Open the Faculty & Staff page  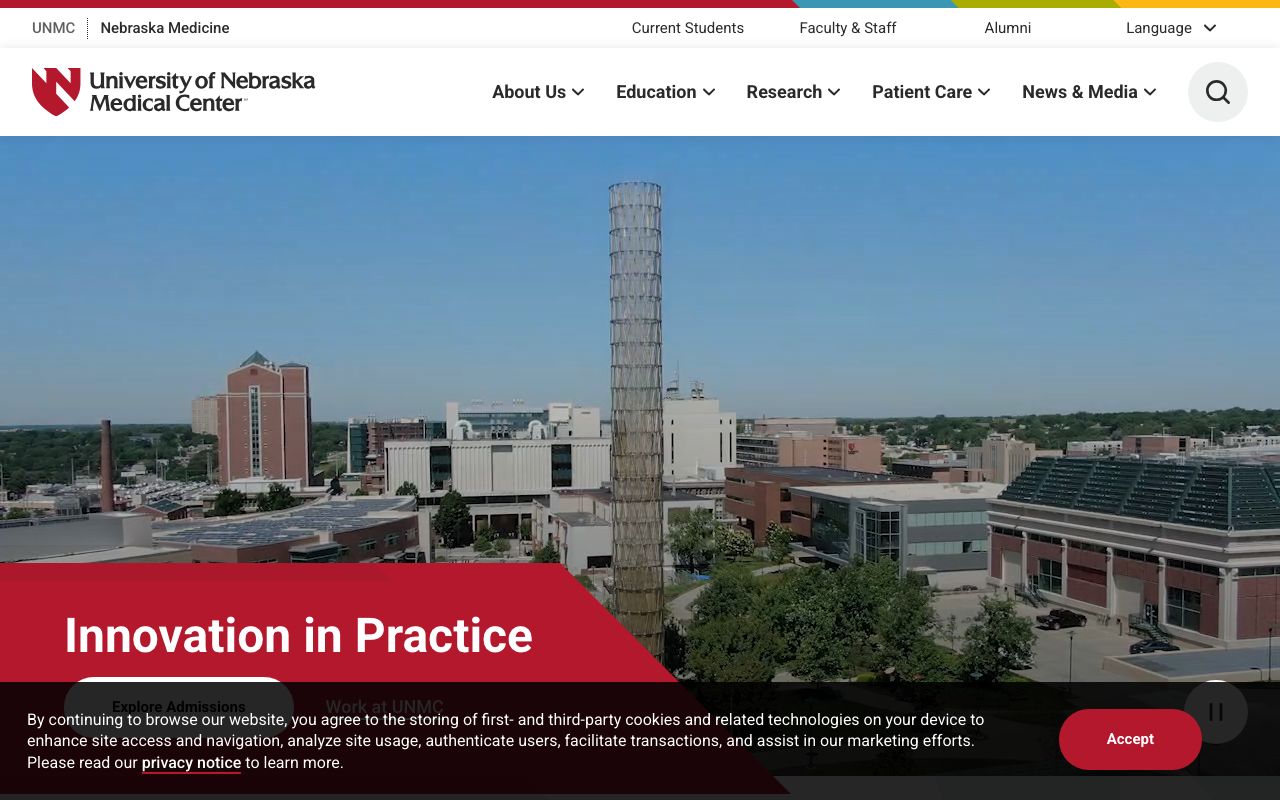point(847,28)
